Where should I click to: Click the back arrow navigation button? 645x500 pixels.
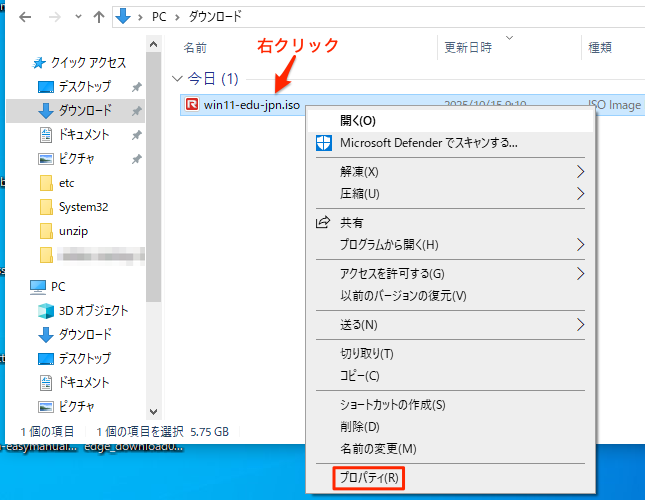click(22, 17)
